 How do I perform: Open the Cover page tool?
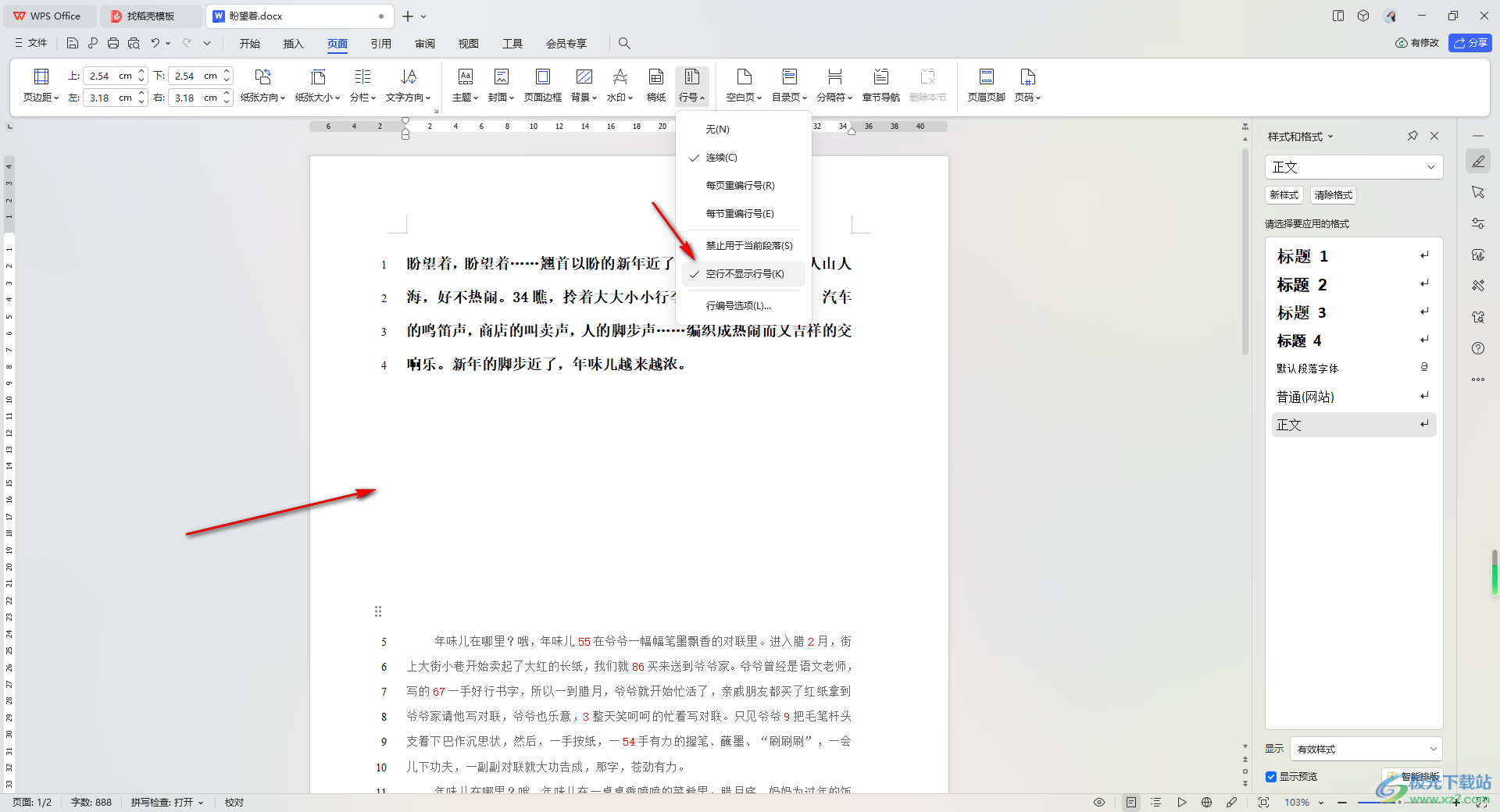(501, 85)
